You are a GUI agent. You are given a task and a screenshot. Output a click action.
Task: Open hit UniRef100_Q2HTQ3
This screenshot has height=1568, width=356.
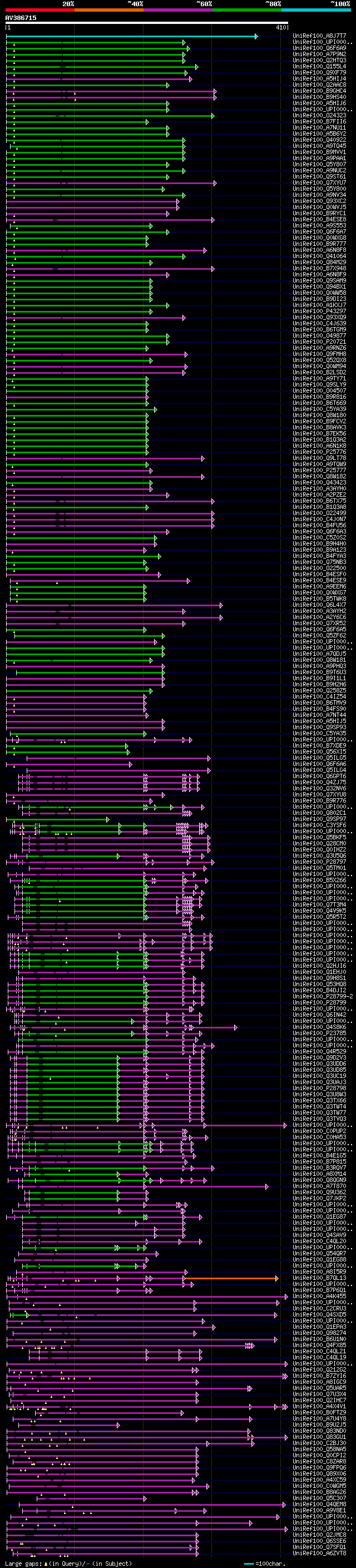319,60
